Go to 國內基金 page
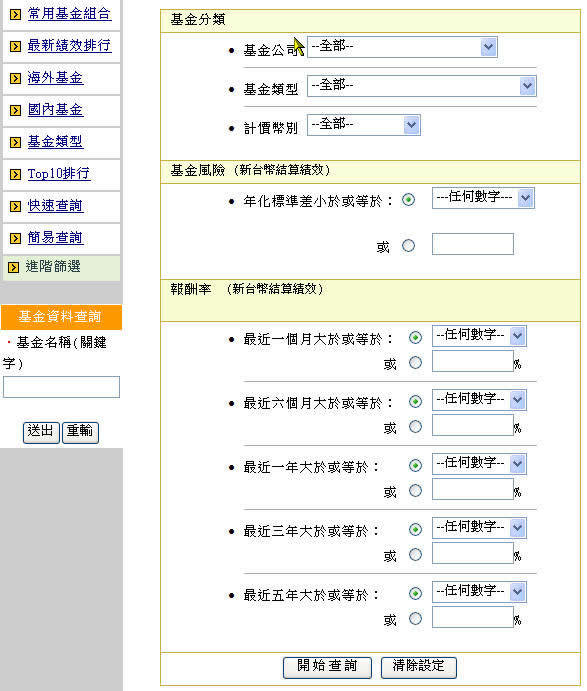 (55, 109)
